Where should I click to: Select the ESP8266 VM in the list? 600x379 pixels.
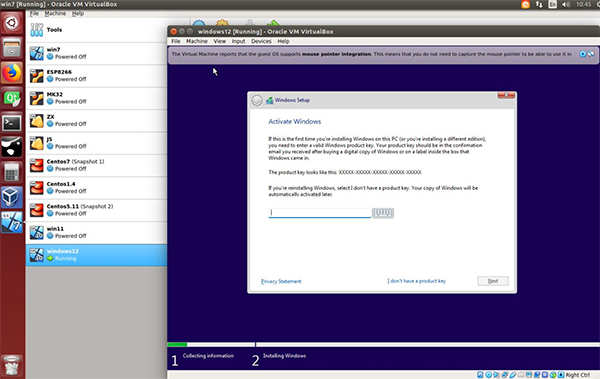click(96, 76)
